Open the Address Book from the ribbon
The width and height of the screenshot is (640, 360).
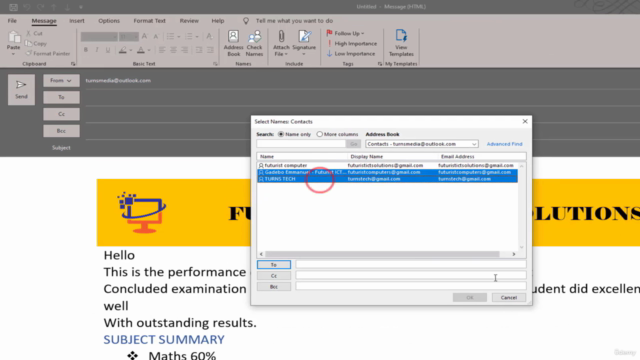233,43
